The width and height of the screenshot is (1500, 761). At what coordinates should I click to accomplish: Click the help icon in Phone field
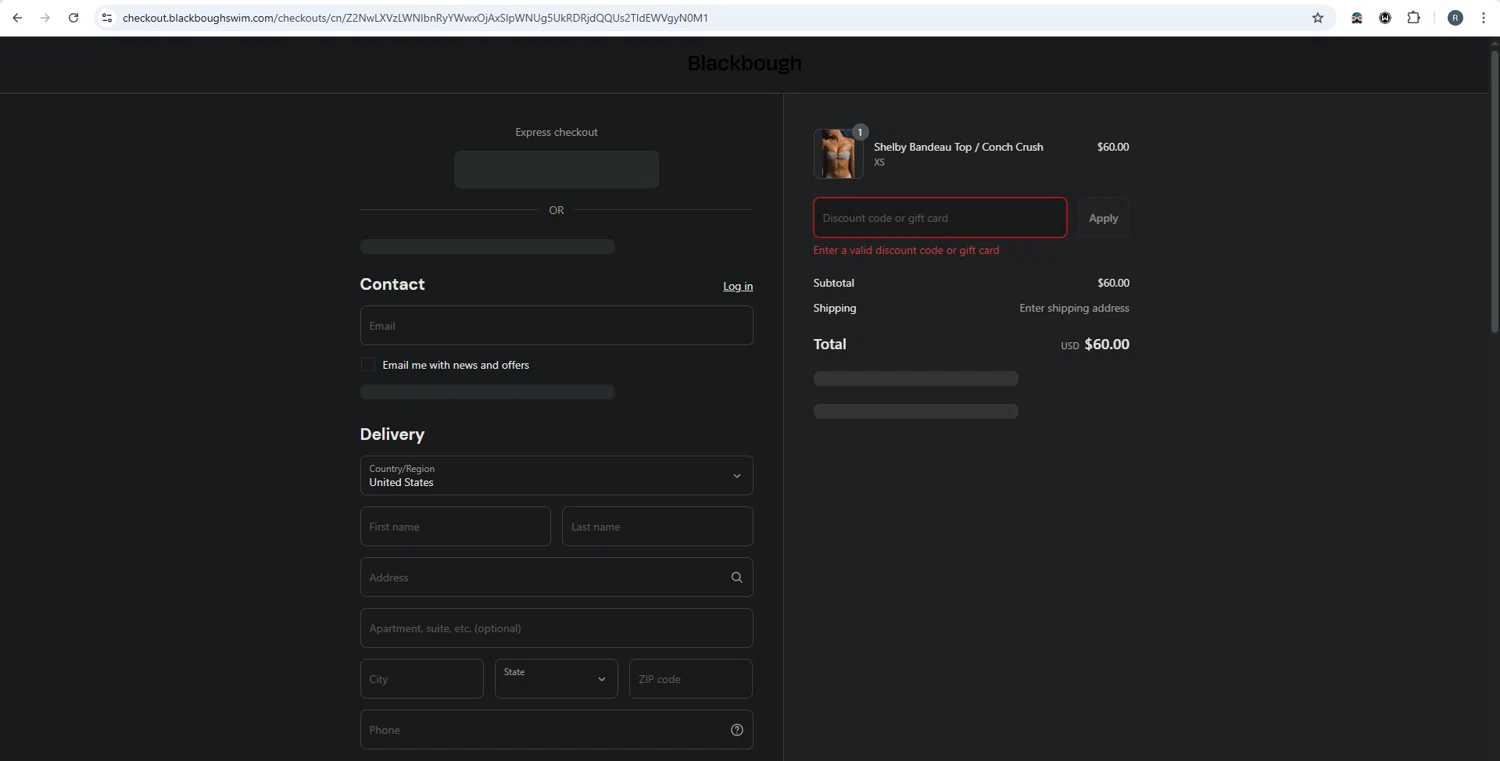[x=737, y=730]
